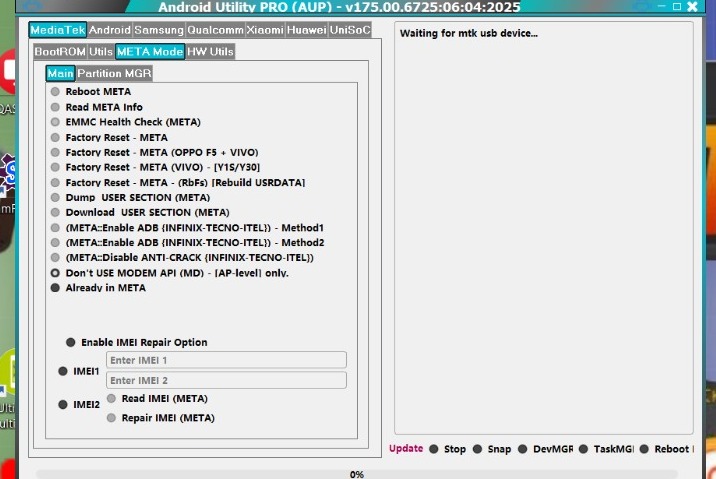
Task: Open TaskMGR task manager
Action: click(x=606, y=449)
